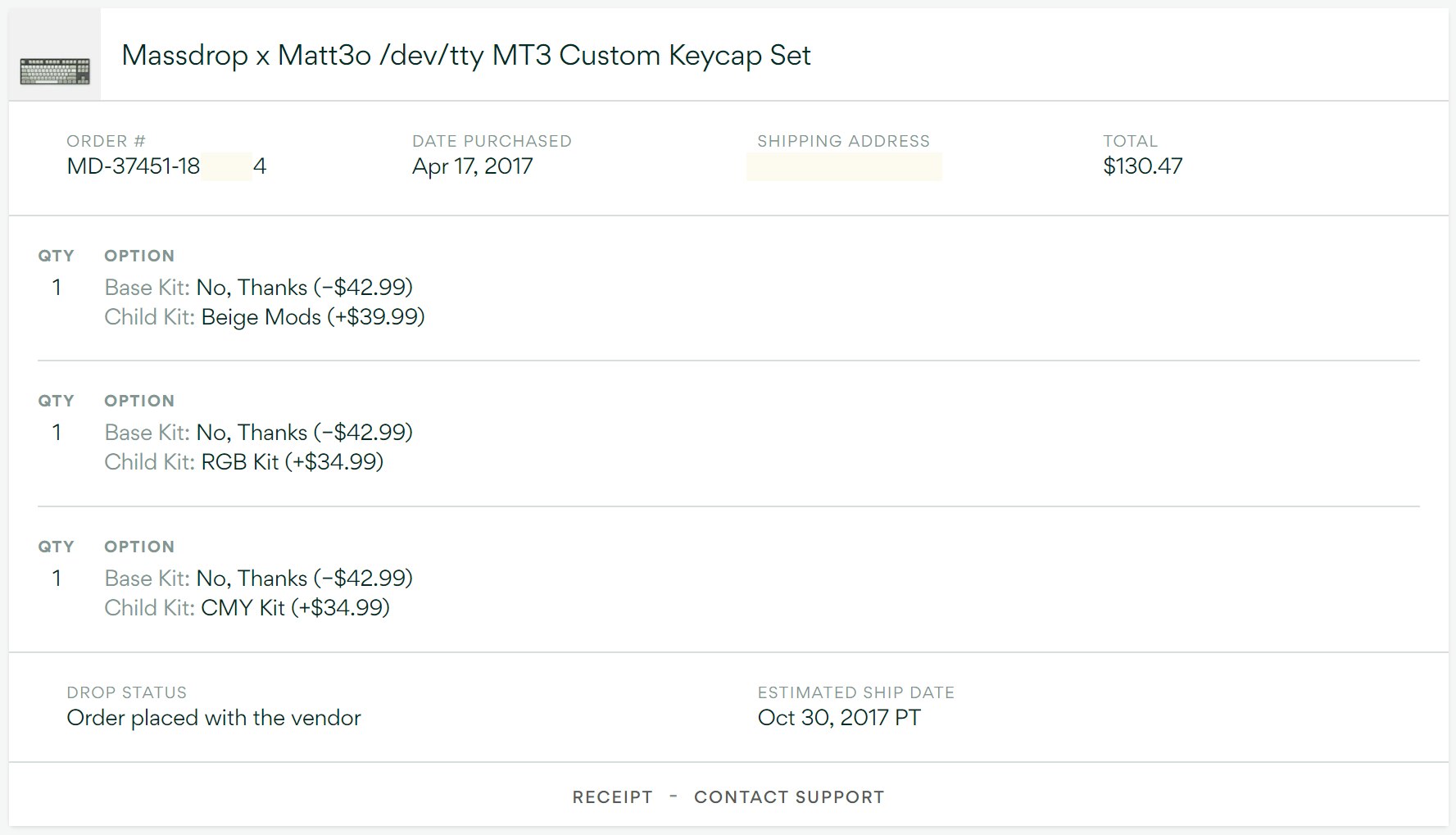1456x835 pixels.
Task: Click the second Base Kit No, Thanks line
Action: pyautogui.click(x=258, y=433)
